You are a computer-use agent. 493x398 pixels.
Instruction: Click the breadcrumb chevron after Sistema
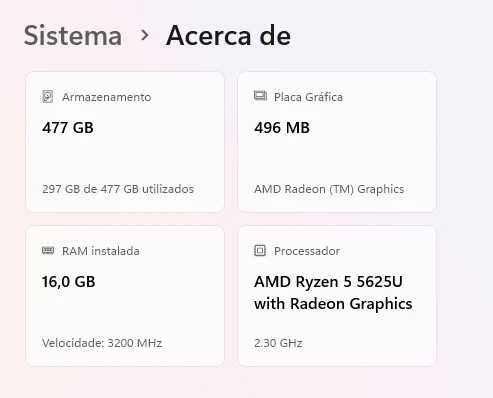pos(144,35)
